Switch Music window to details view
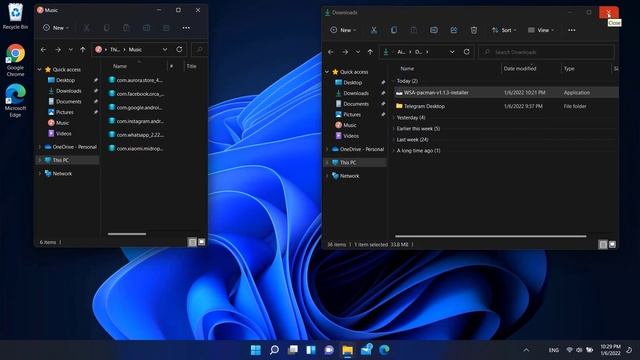The width and height of the screenshot is (640, 360). pos(192,242)
